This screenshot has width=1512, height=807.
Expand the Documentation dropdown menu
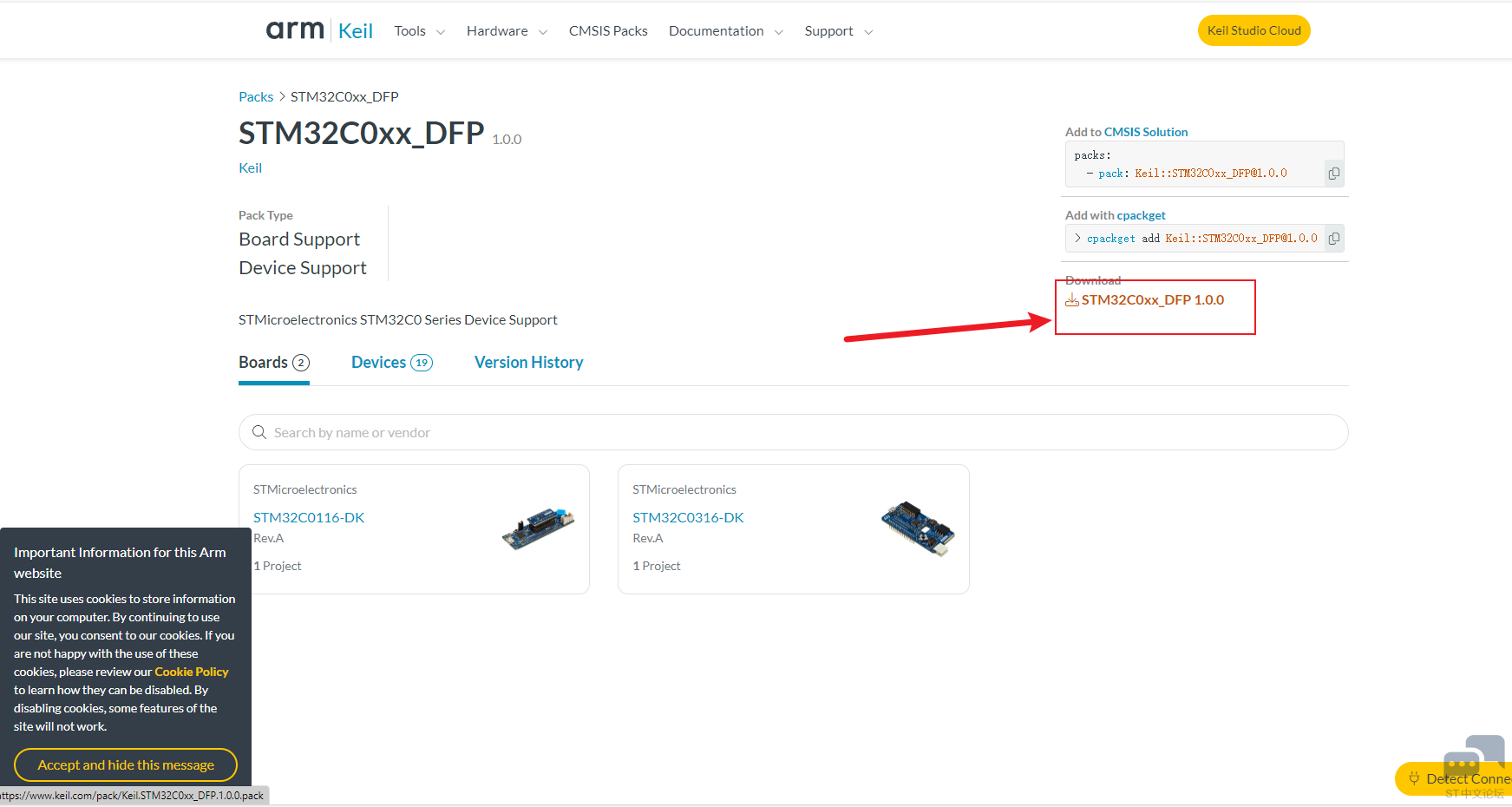point(726,31)
